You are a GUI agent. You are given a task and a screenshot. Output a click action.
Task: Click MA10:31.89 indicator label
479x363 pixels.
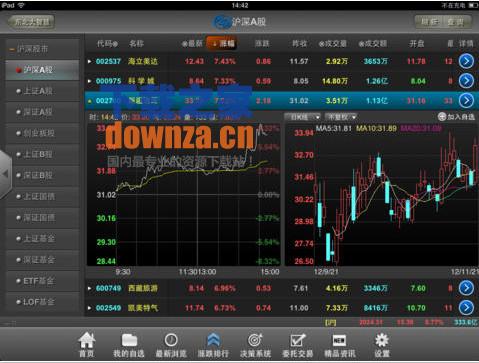tap(377, 128)
